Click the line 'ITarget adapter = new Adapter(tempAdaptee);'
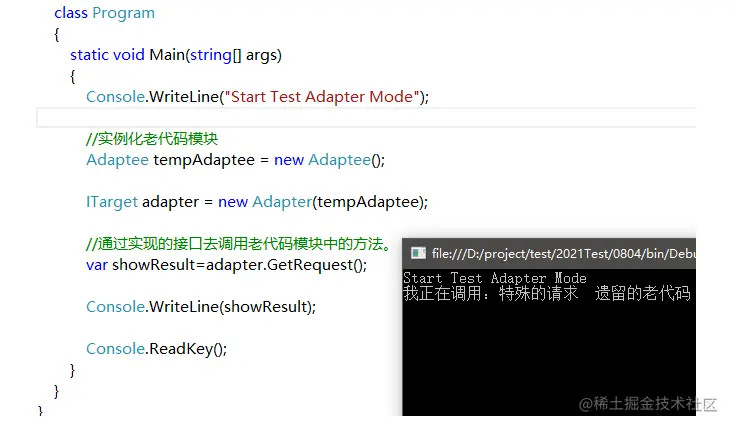This screenshot has width=732, height=428. point(257,202)
